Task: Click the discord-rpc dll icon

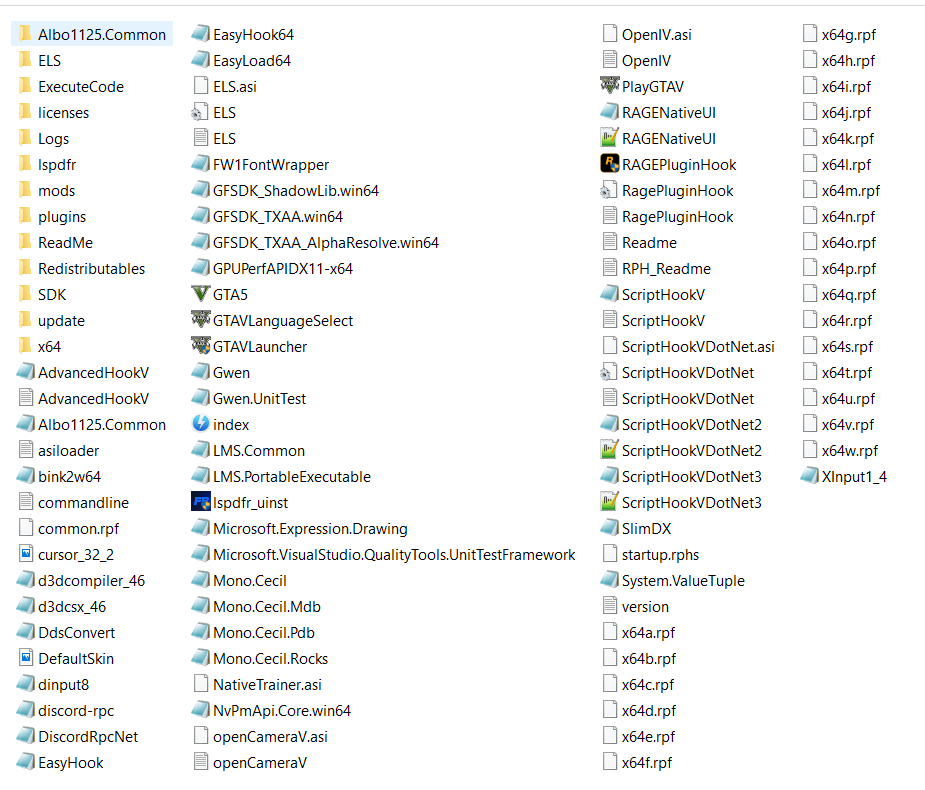Action: pyautogui.click(x=25, y=710)
